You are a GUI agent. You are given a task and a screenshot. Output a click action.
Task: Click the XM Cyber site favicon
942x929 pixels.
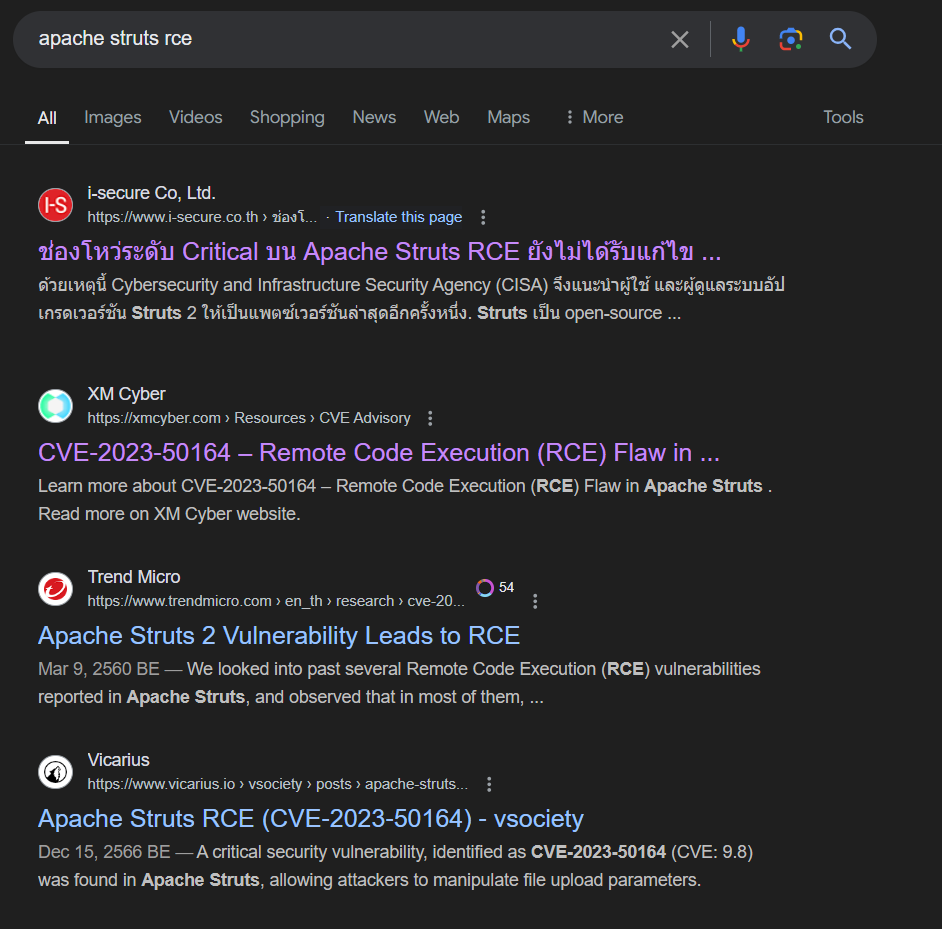(x=55, y=405)
